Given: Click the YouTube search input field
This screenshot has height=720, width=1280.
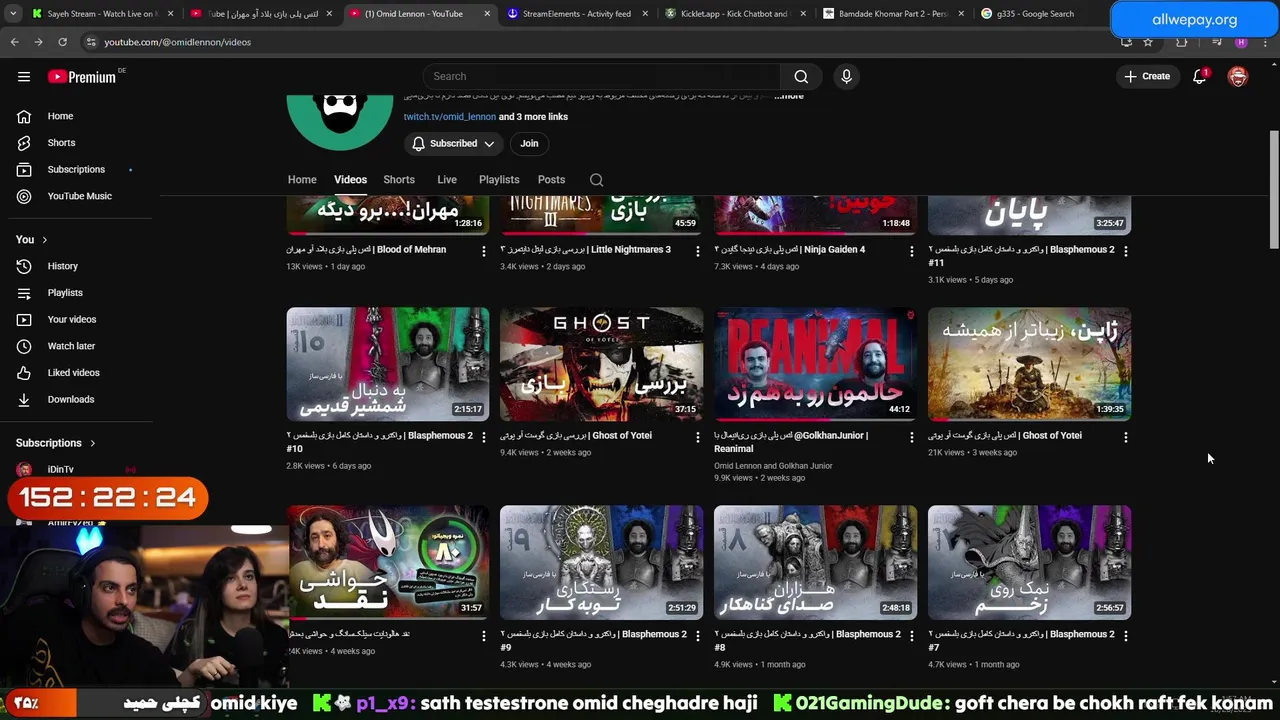Looking at the screenshot, I should [600, 76].
